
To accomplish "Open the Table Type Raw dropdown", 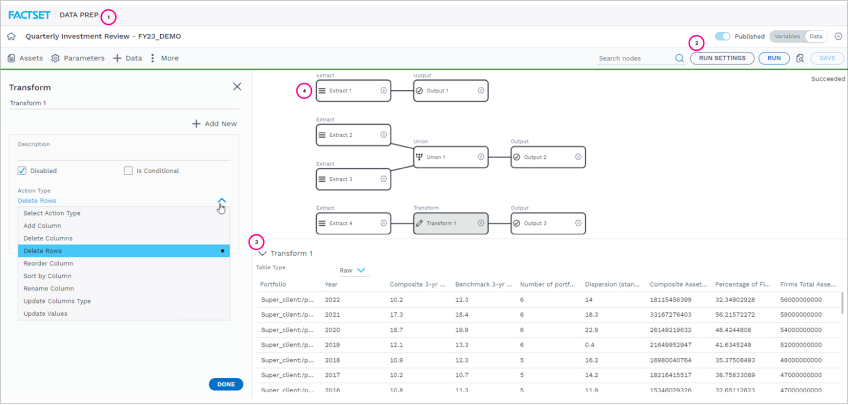I will click(x=353, y=270).
